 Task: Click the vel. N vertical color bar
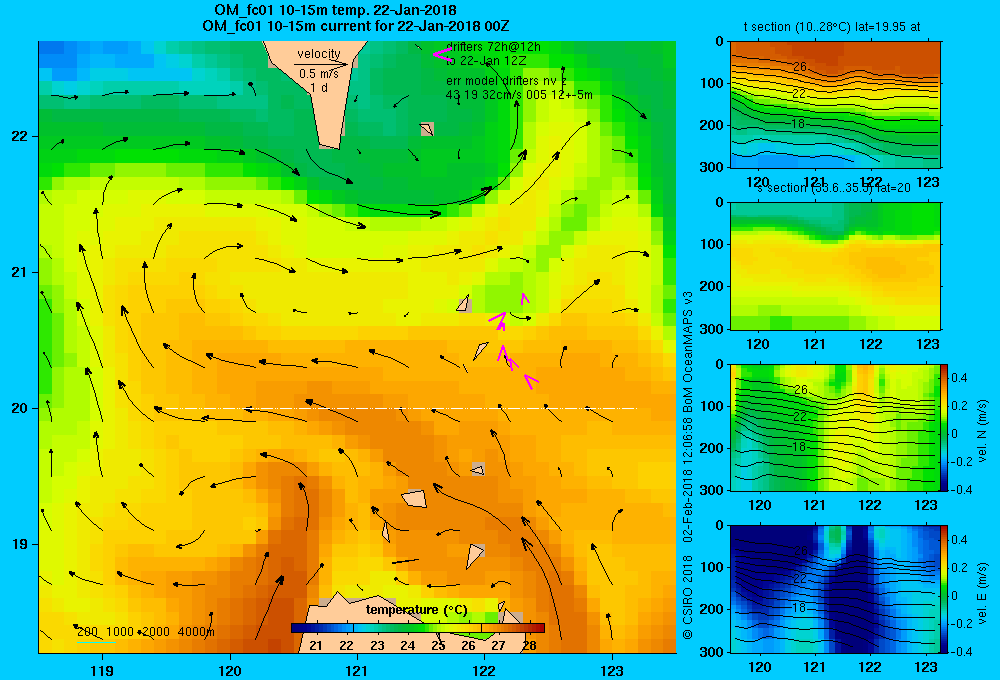pyautogui.click(x=945, y=427)
